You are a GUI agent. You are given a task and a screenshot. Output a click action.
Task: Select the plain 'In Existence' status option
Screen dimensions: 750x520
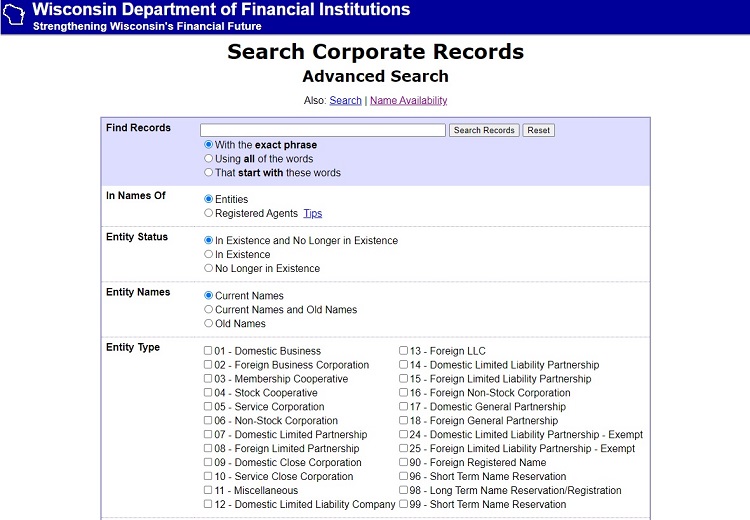(x=209, y=254)
